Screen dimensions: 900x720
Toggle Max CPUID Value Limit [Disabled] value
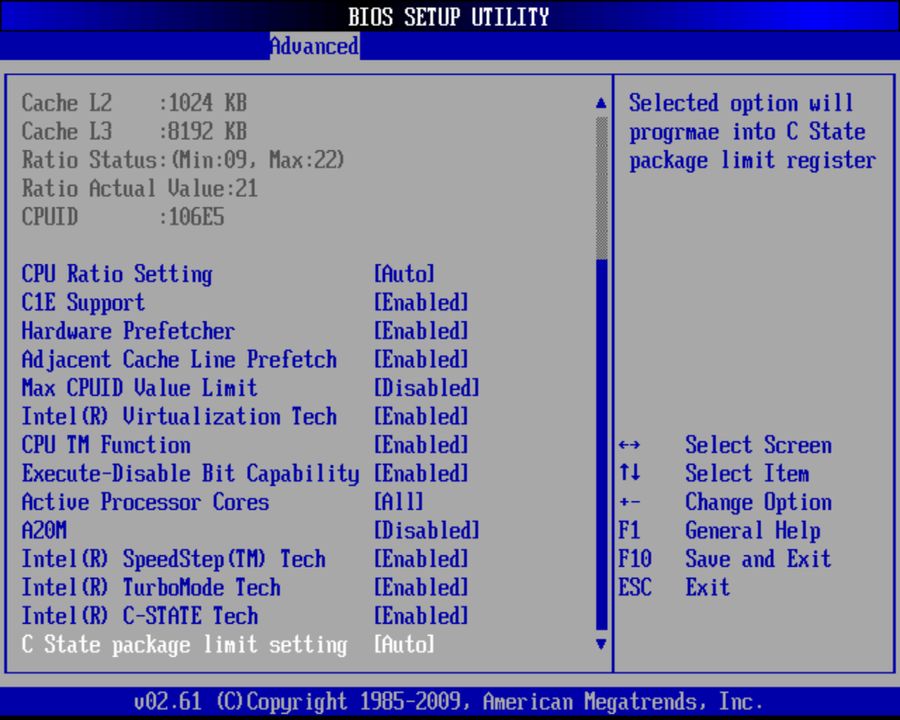pyautogui.click(x=426, y=388)
